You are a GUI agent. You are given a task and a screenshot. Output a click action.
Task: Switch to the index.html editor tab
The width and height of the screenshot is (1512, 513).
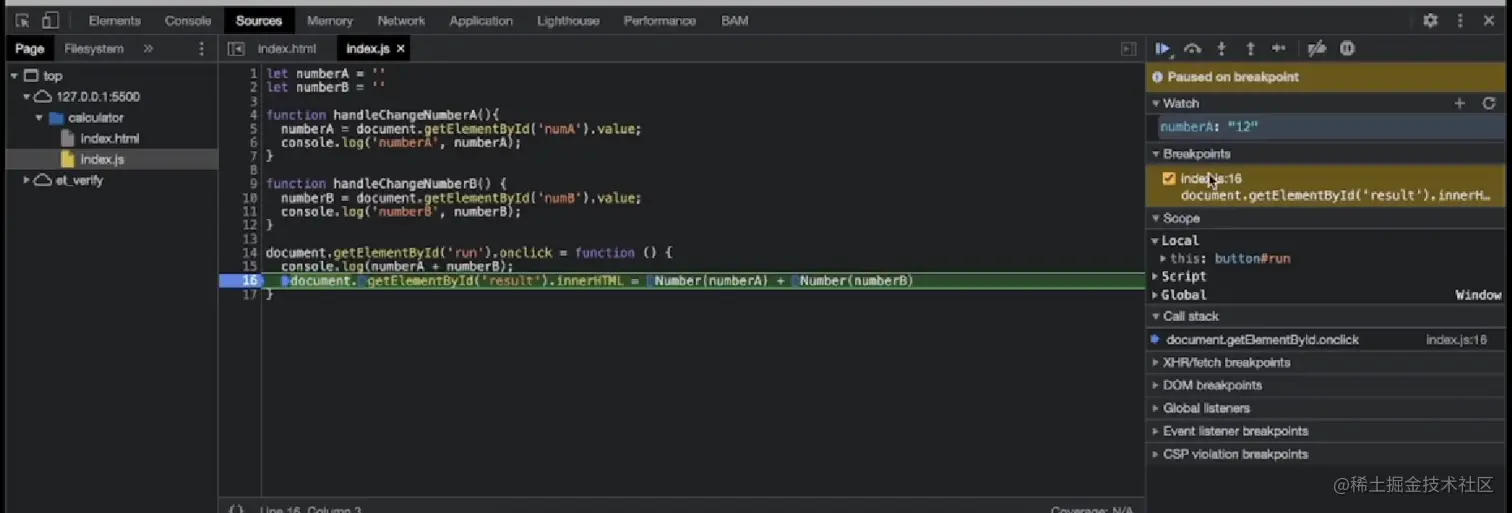click(287, 48)
